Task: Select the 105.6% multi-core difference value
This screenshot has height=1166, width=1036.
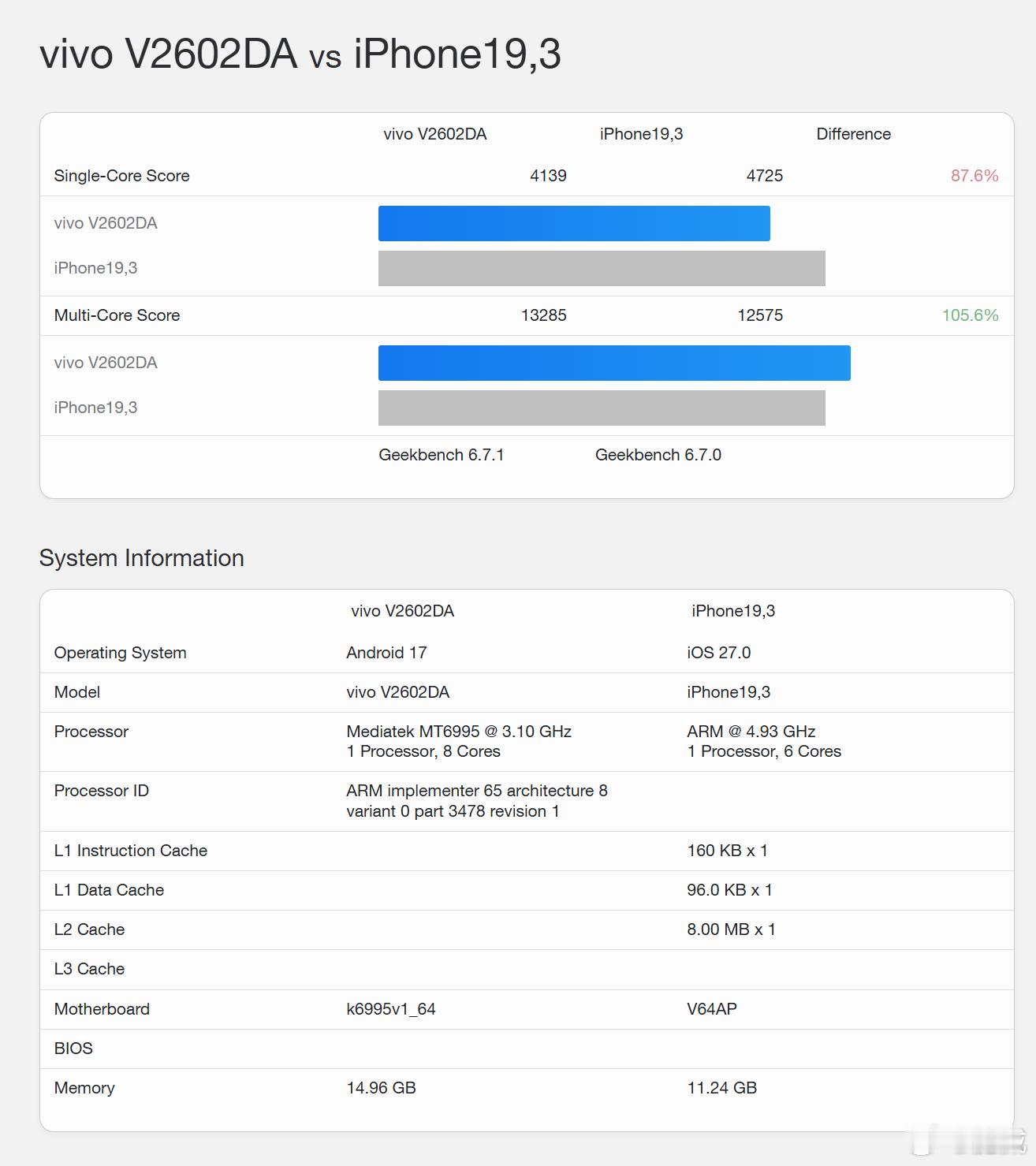Action: click(x=970, y=315)
